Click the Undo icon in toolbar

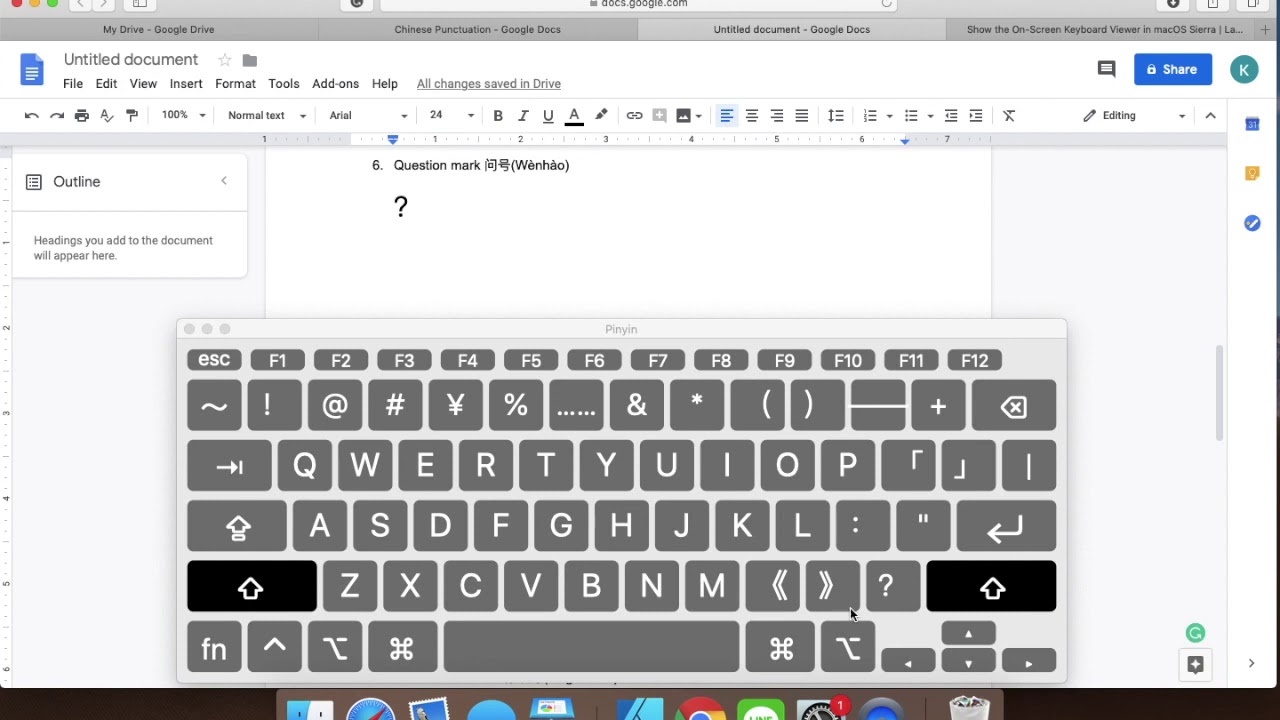32,116
